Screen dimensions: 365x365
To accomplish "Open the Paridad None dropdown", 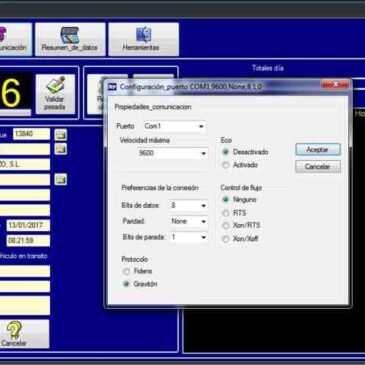I will (189, 221).
